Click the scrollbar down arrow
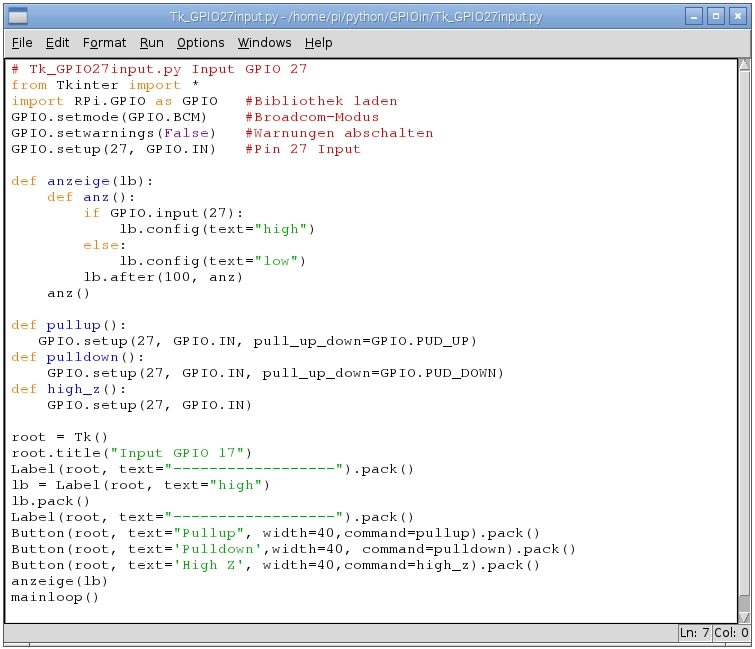 pyautogui.click(x=743, y=617)
